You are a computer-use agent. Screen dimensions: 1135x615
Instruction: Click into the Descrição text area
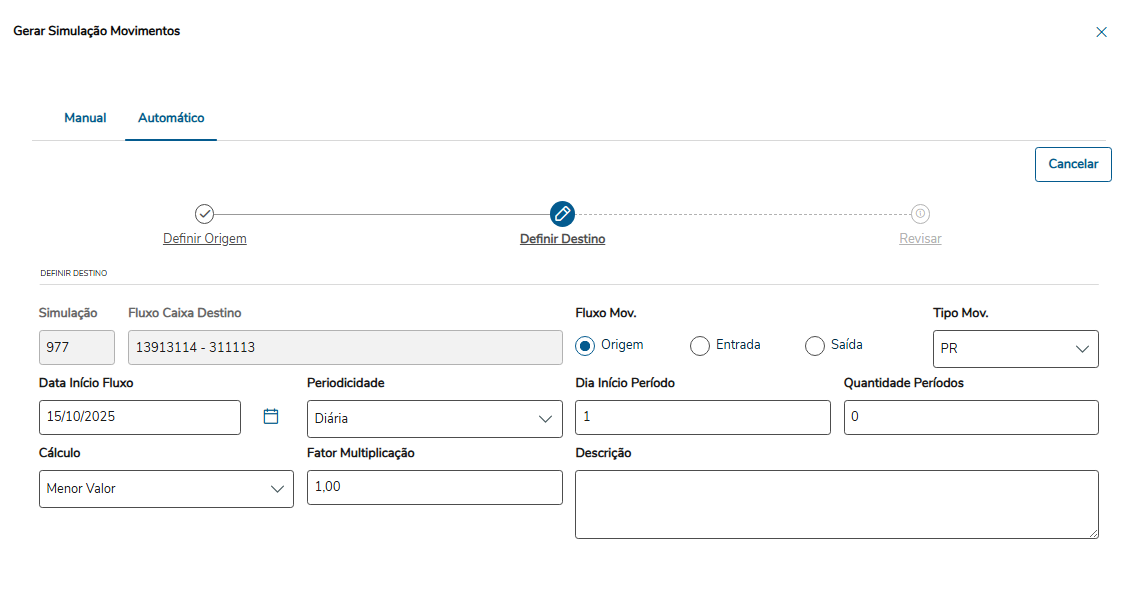coord(836,504)
